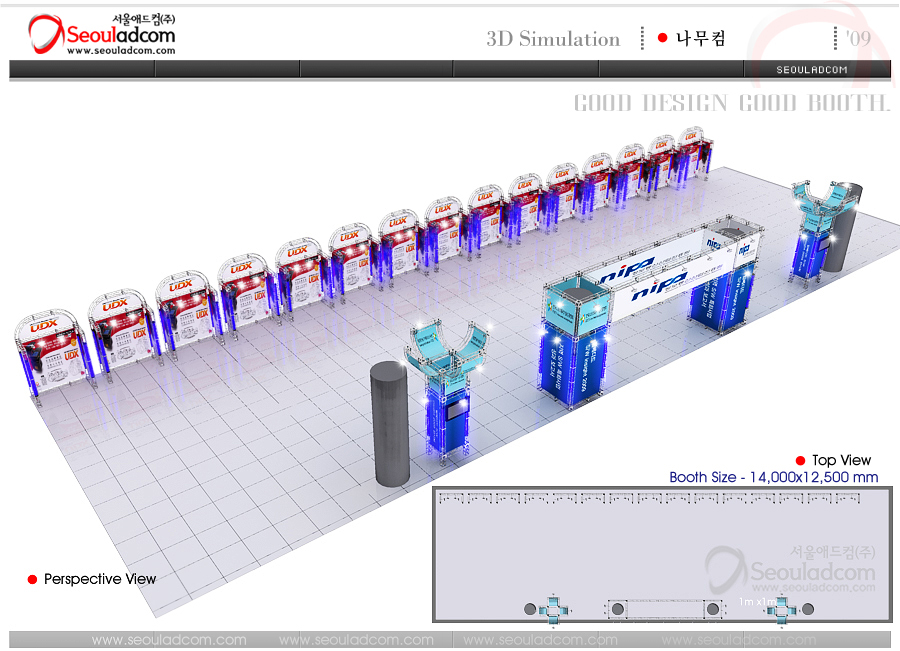Image resolution: width=900 pixels, height=651 pixels.
Task: Click the red bullet beside "Perspective View"
Action: coord(33,579)
